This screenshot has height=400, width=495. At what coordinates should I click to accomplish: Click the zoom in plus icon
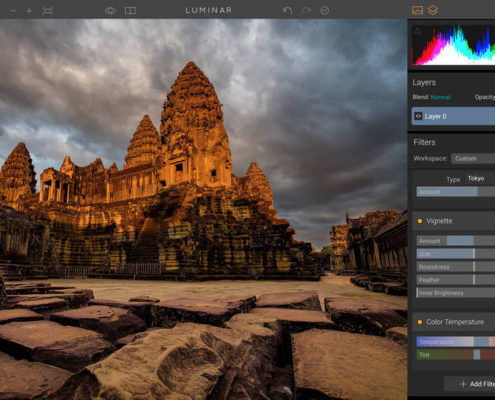pos(29,11)
